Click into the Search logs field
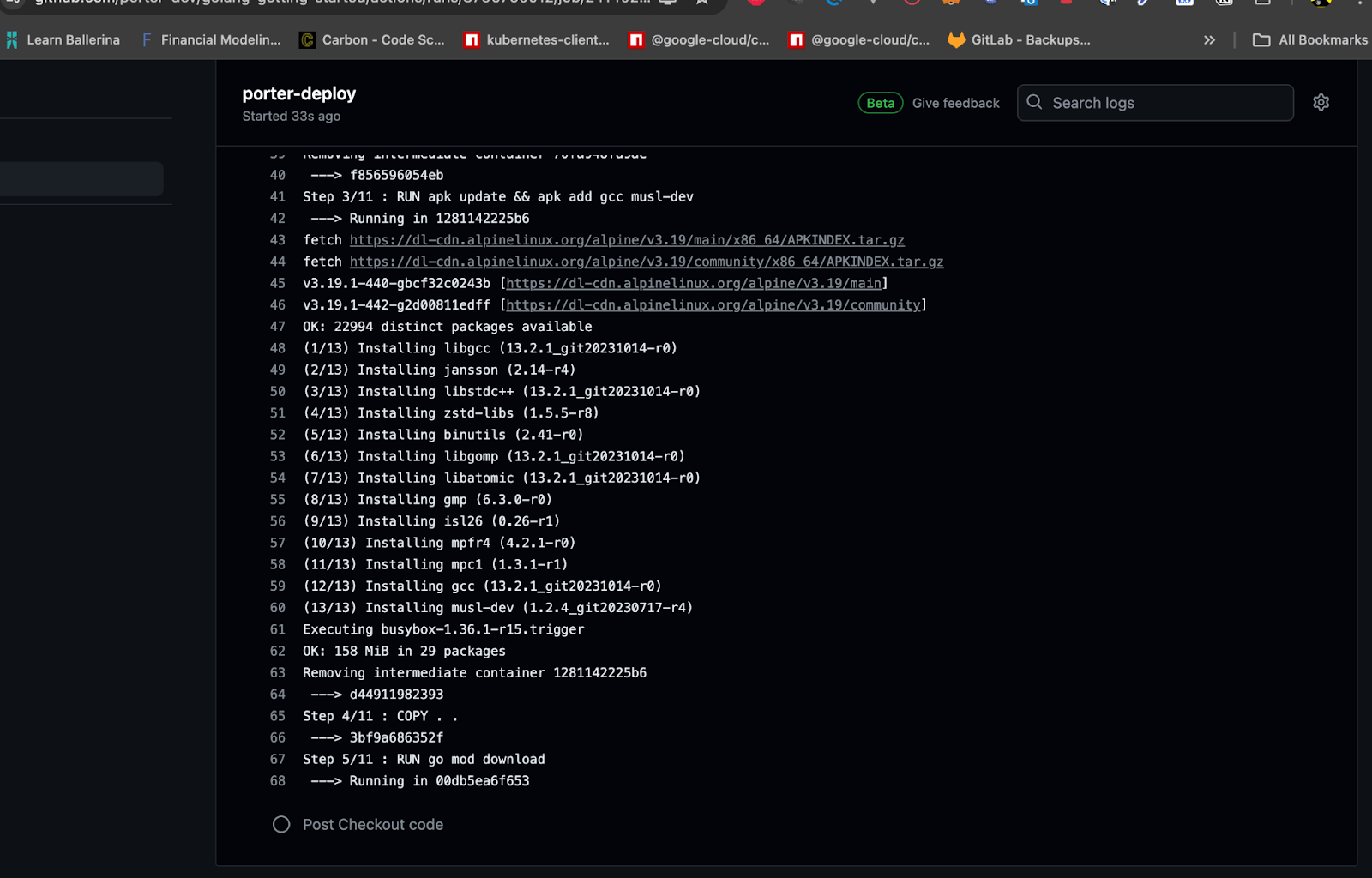The image size is (1372, 878). click(1155, 103)
